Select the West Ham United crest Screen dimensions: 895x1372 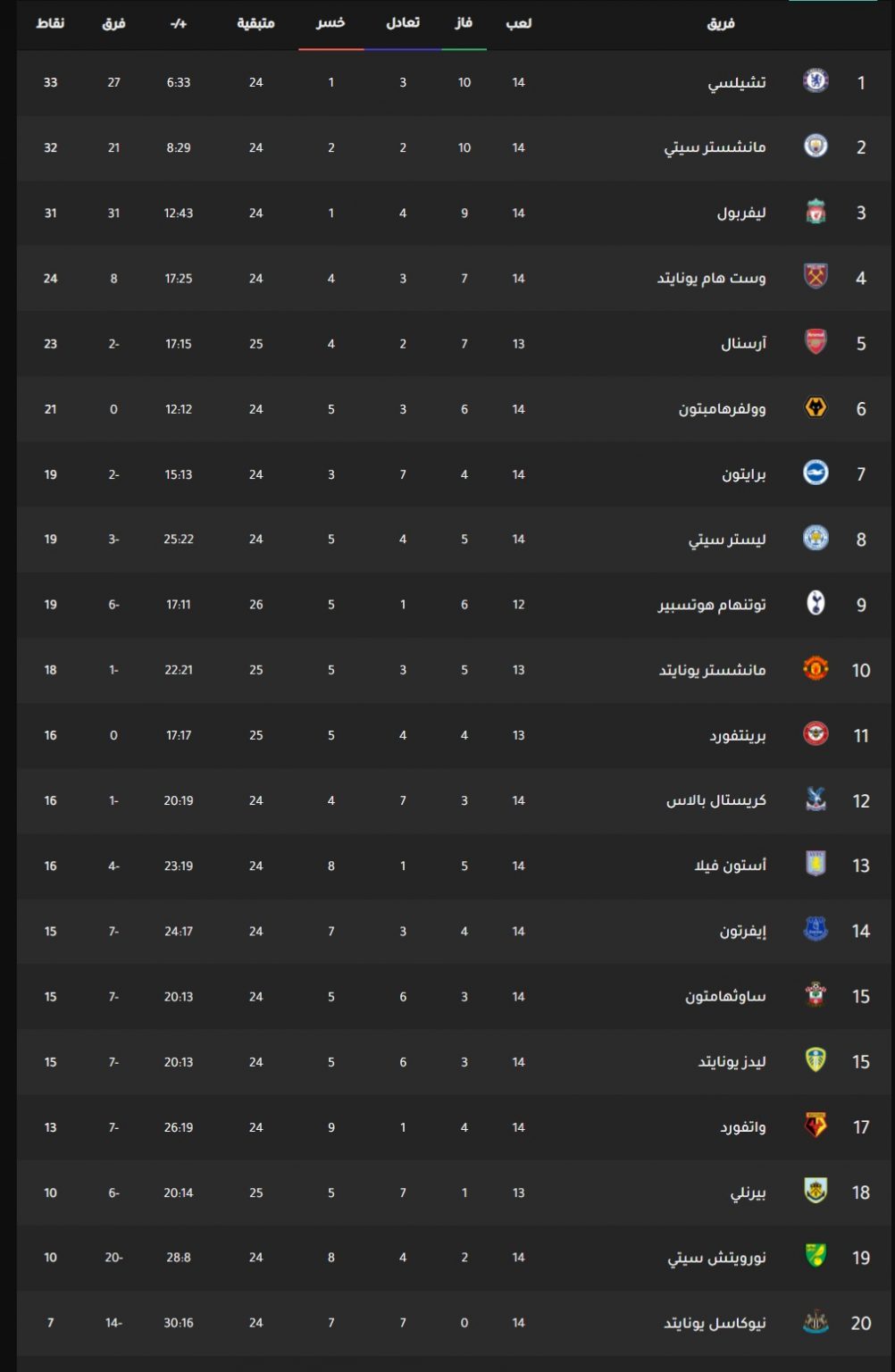(816, 278)
